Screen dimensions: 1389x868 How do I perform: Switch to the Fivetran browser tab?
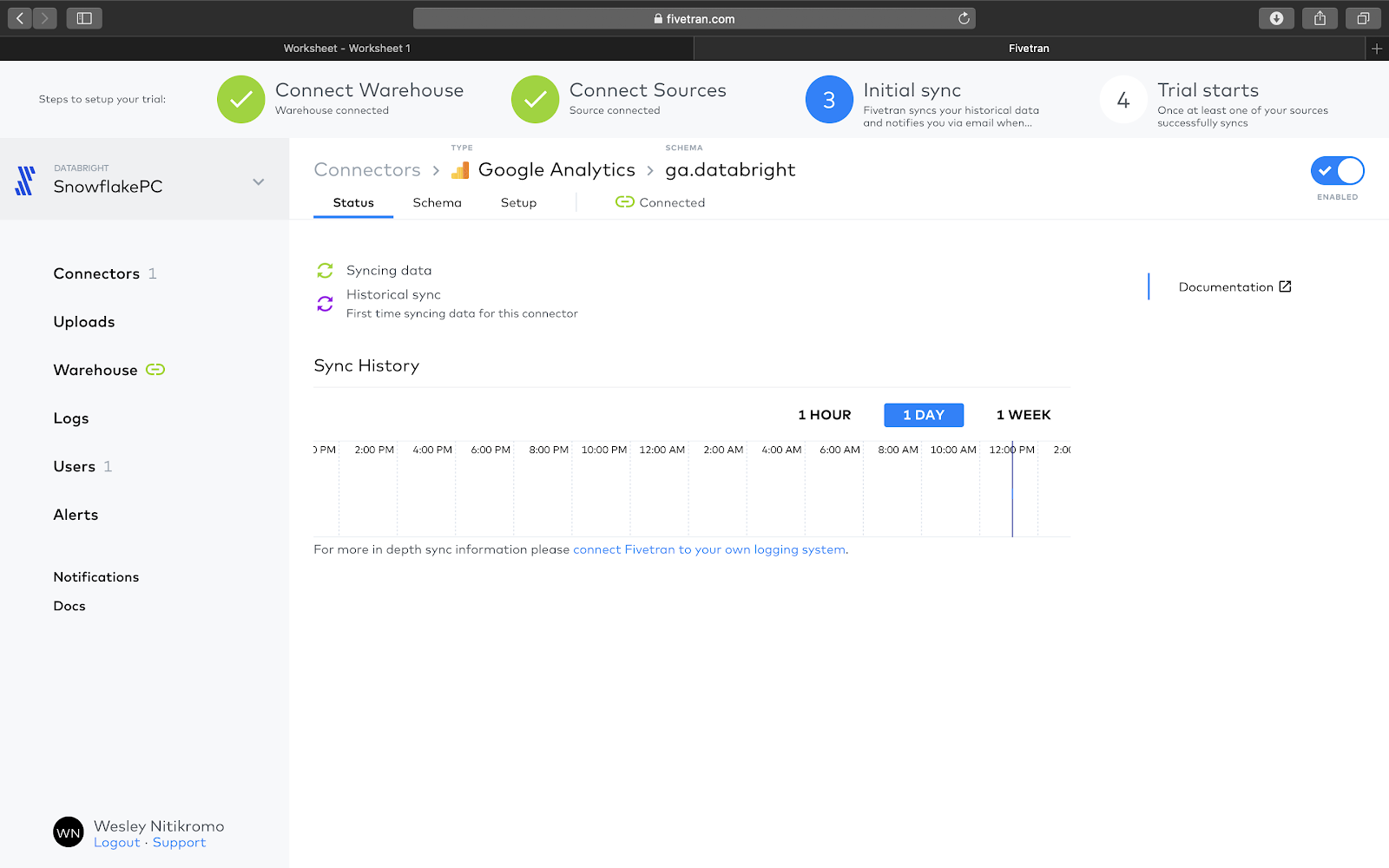tap(1029, 49)
